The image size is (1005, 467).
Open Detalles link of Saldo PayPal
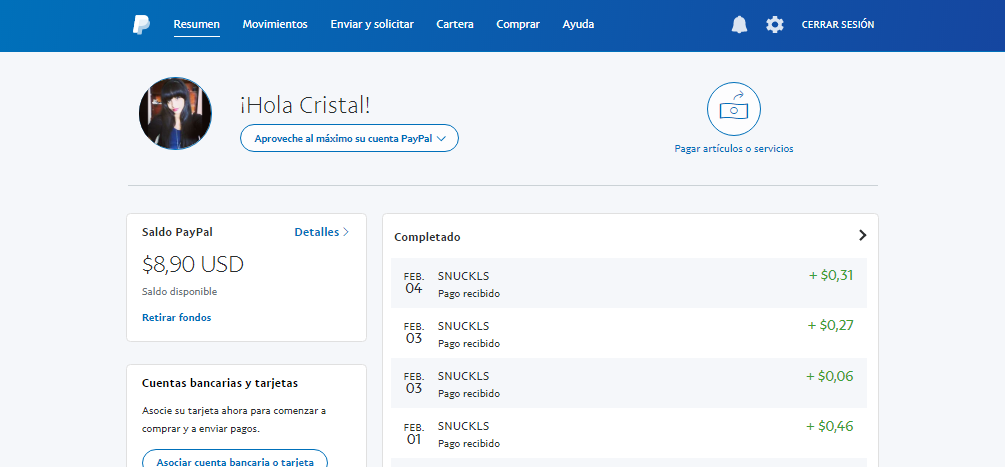tap(322, 232)
